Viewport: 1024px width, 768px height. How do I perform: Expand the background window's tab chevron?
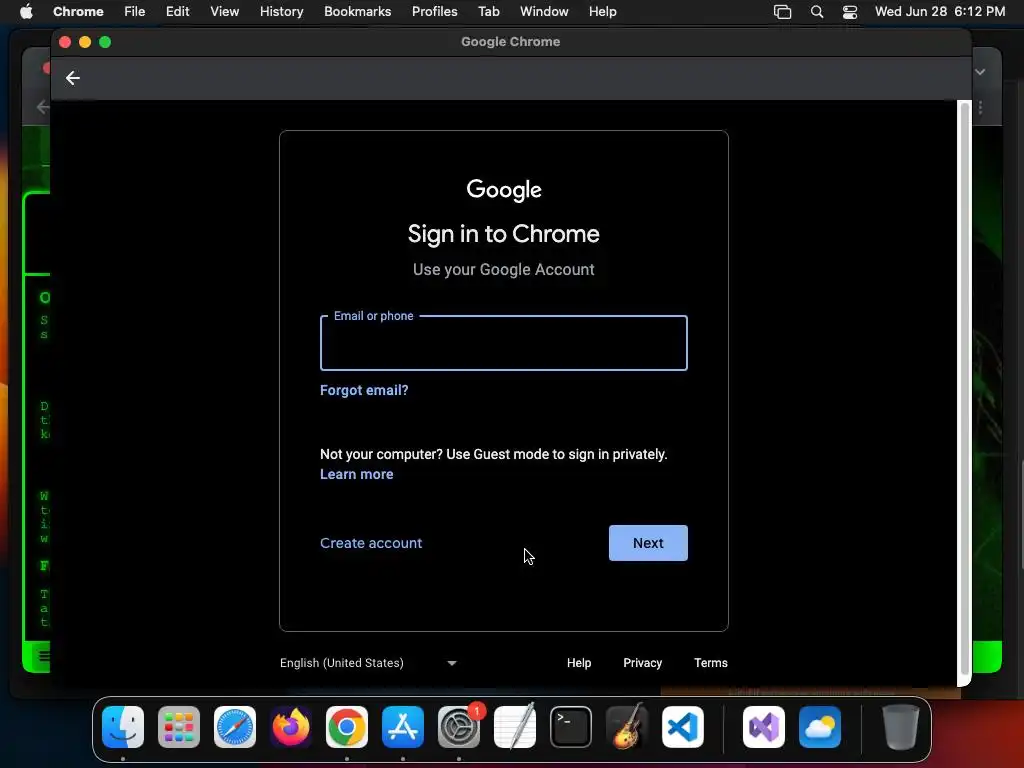980,72
